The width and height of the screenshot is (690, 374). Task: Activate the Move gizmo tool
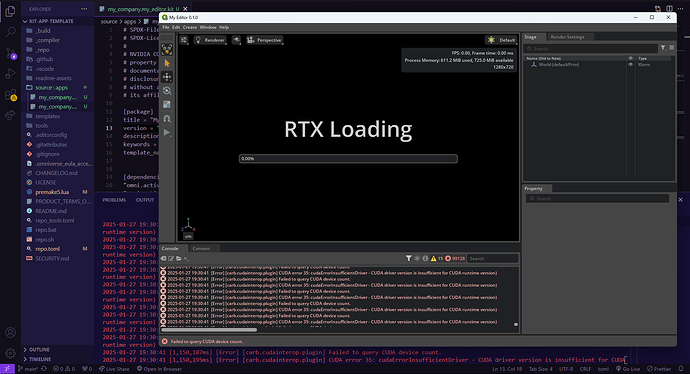167,77
